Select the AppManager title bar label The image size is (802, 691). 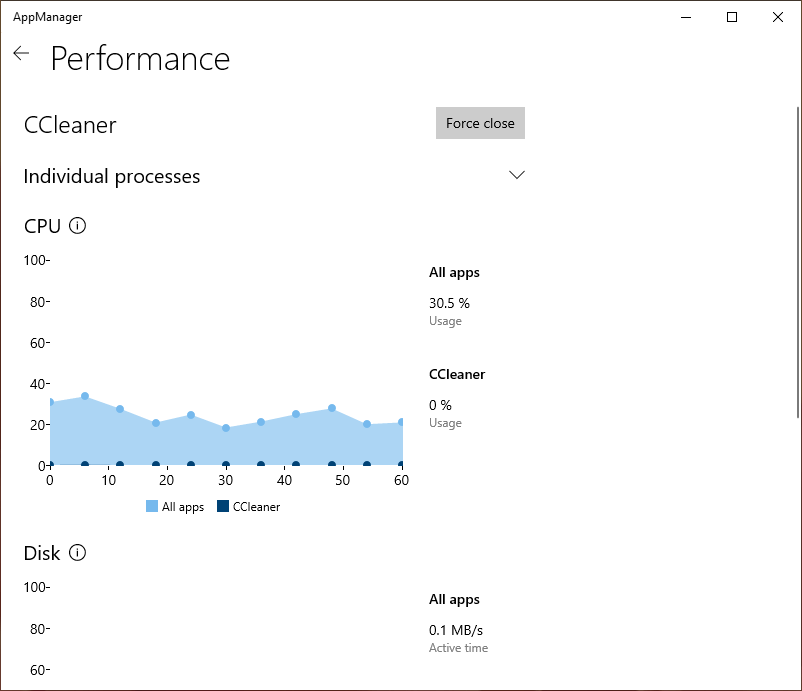[48, 16]
